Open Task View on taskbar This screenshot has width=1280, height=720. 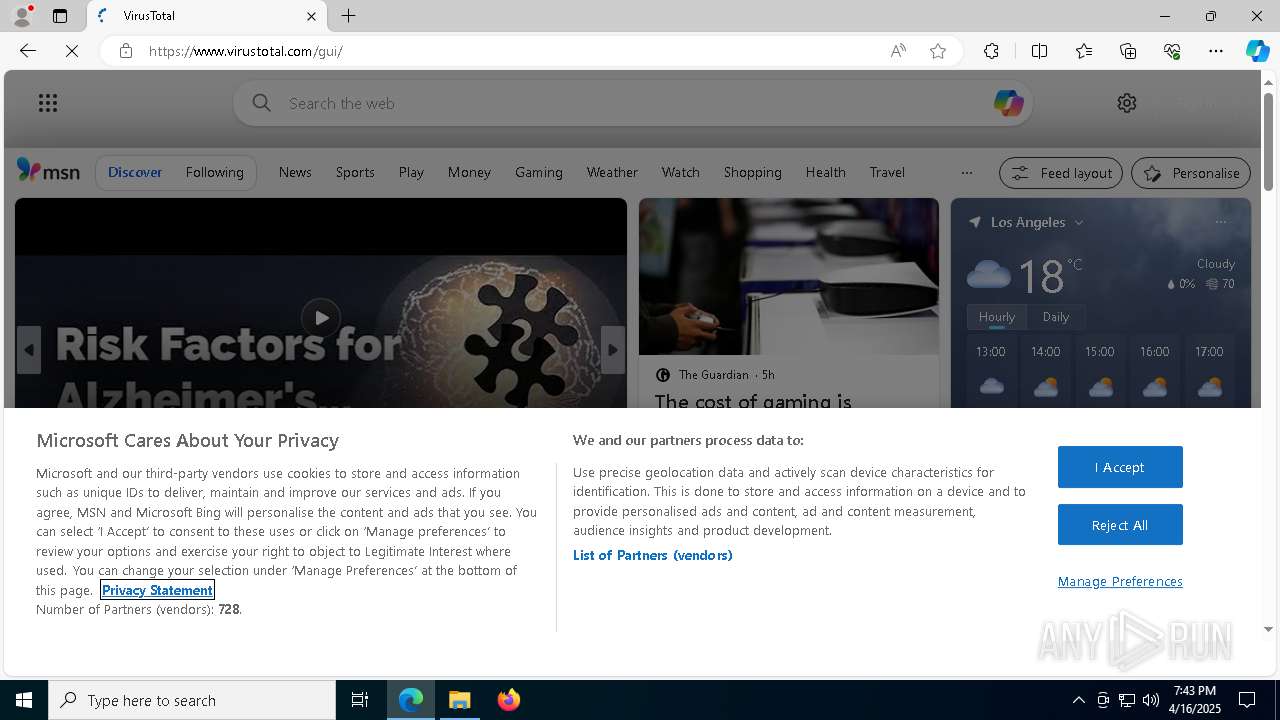360,700
